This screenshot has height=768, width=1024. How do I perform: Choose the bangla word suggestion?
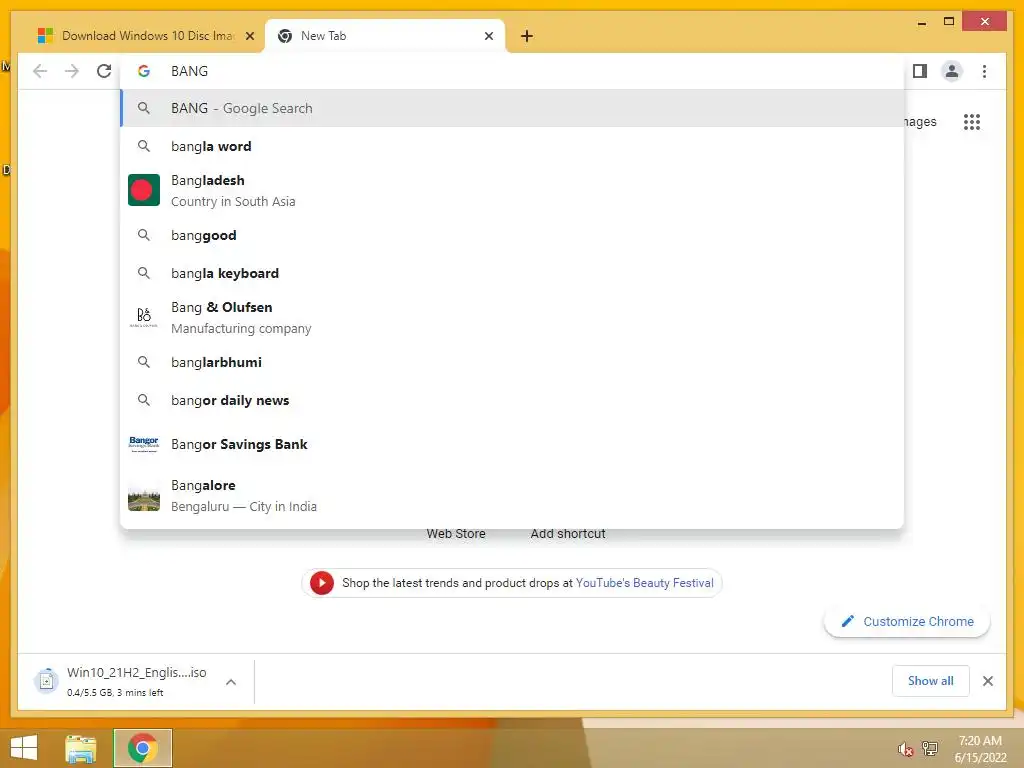click(512, 146)
